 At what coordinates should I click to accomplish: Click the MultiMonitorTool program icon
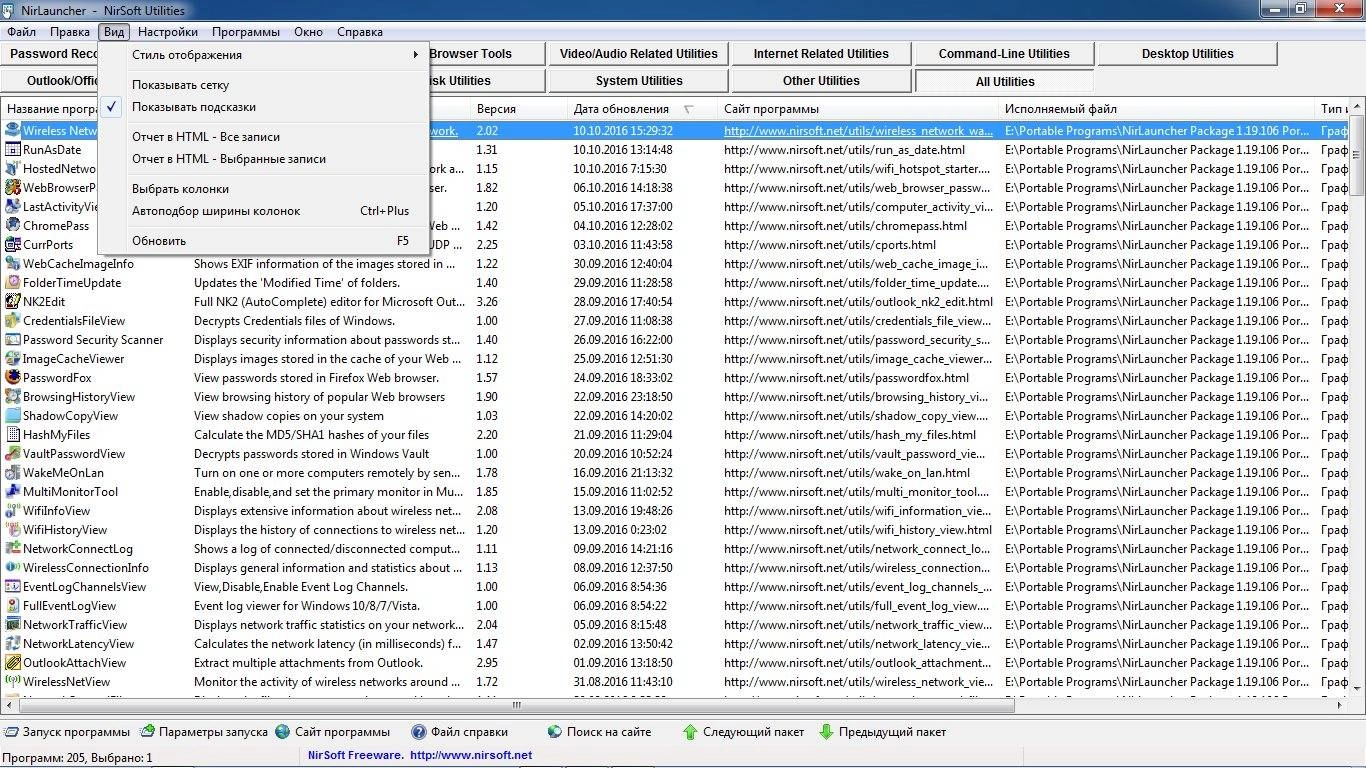click(13, 492)
